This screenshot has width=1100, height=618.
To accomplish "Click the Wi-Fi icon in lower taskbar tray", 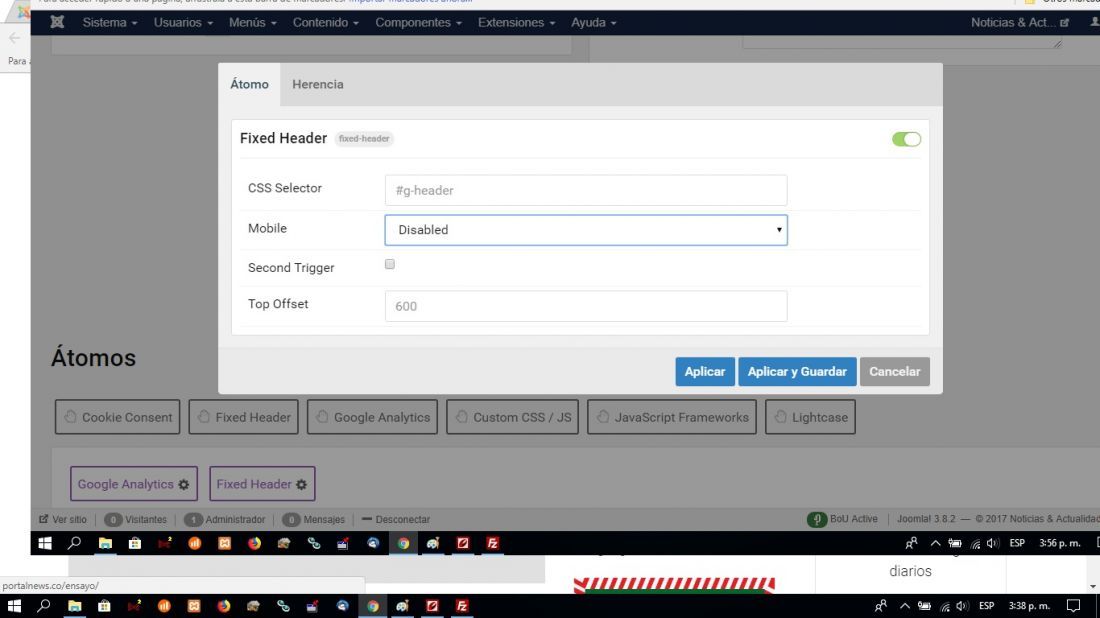I will 945,606.
